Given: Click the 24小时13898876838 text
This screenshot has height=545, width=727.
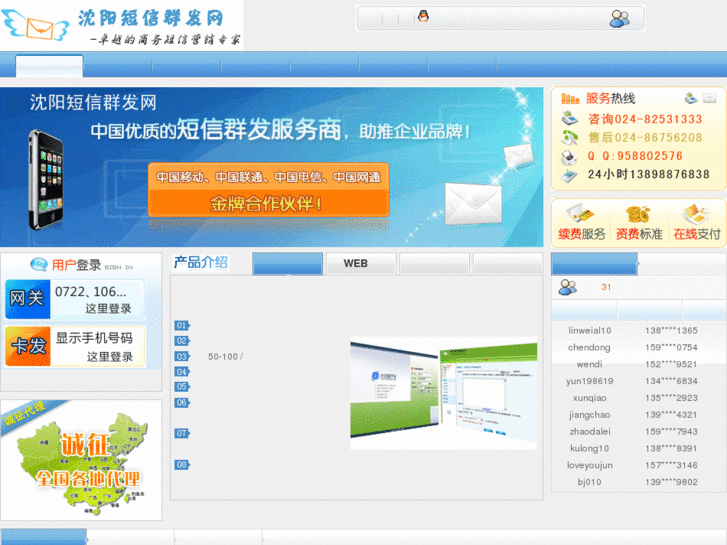Looking at the screenshot, I should click(x=649, y=174).
